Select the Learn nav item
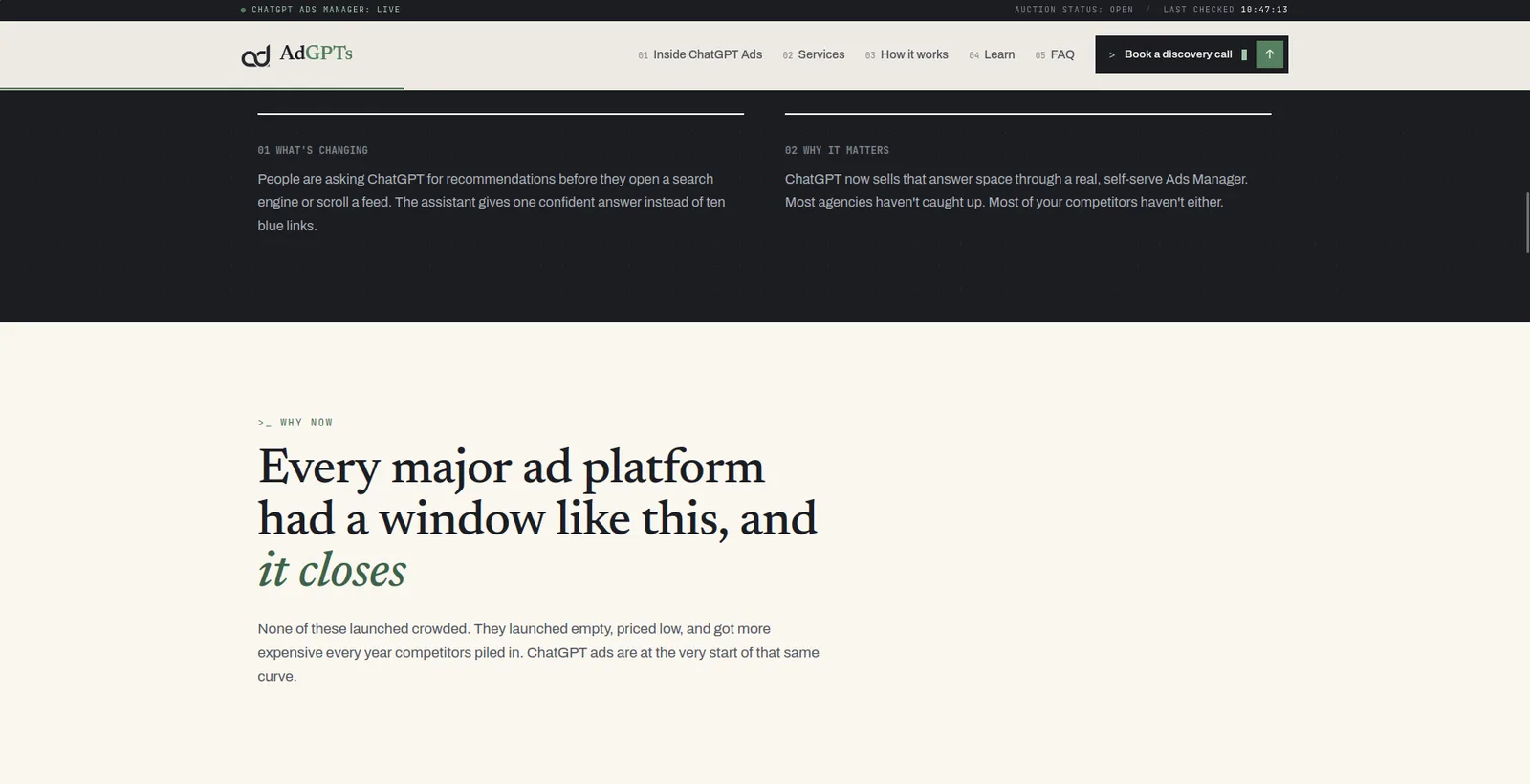The width and height of the screenshot is (1530, 784). (992, 54)
